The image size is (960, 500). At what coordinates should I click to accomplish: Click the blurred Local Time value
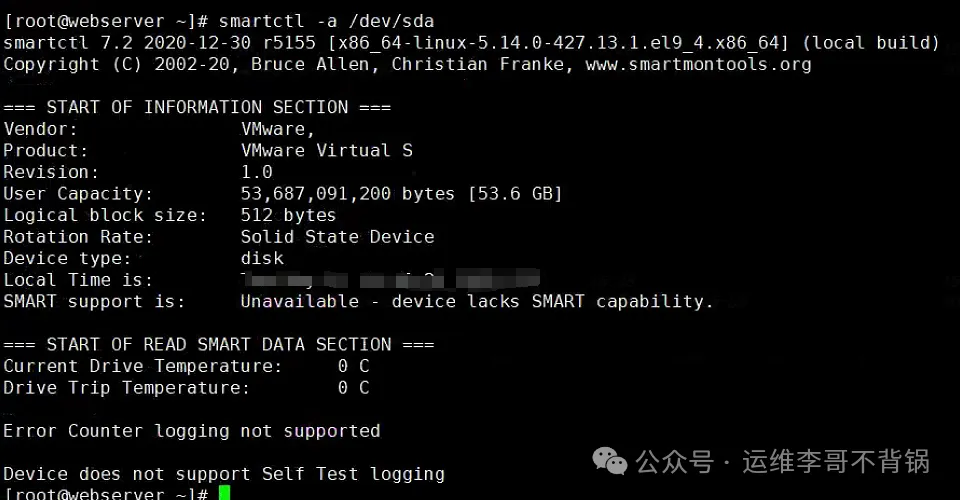390,279
